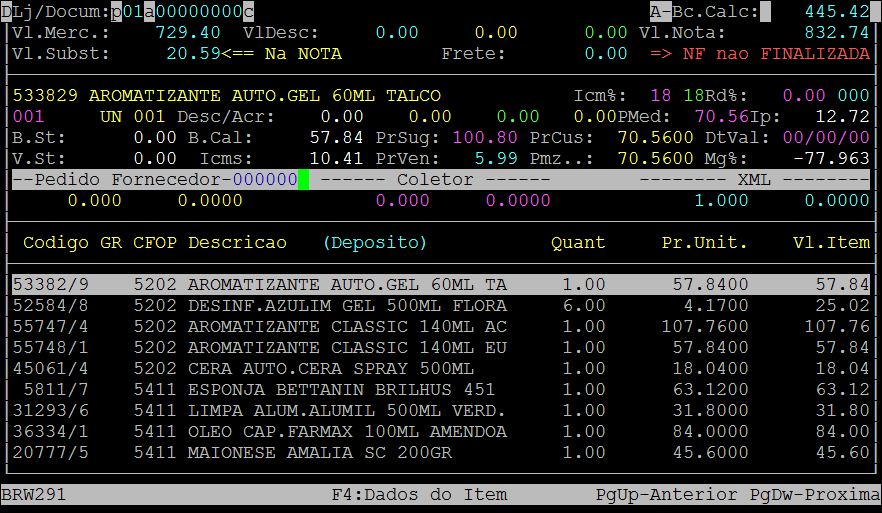
Task: Click the A-Bc.Calc input box
Action: [x=766, y=11]
